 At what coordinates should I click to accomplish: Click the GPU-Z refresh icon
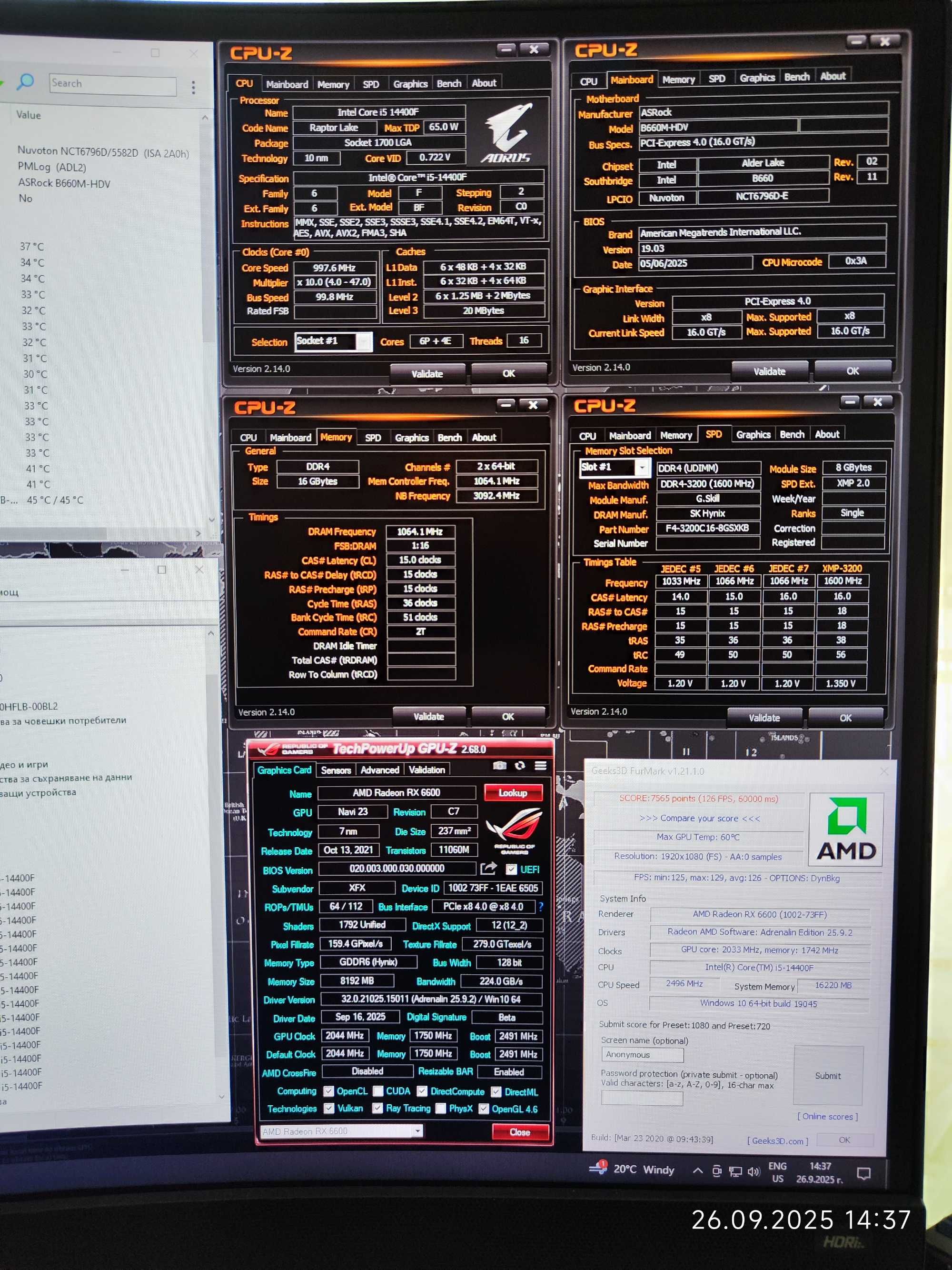click(520, 765)
